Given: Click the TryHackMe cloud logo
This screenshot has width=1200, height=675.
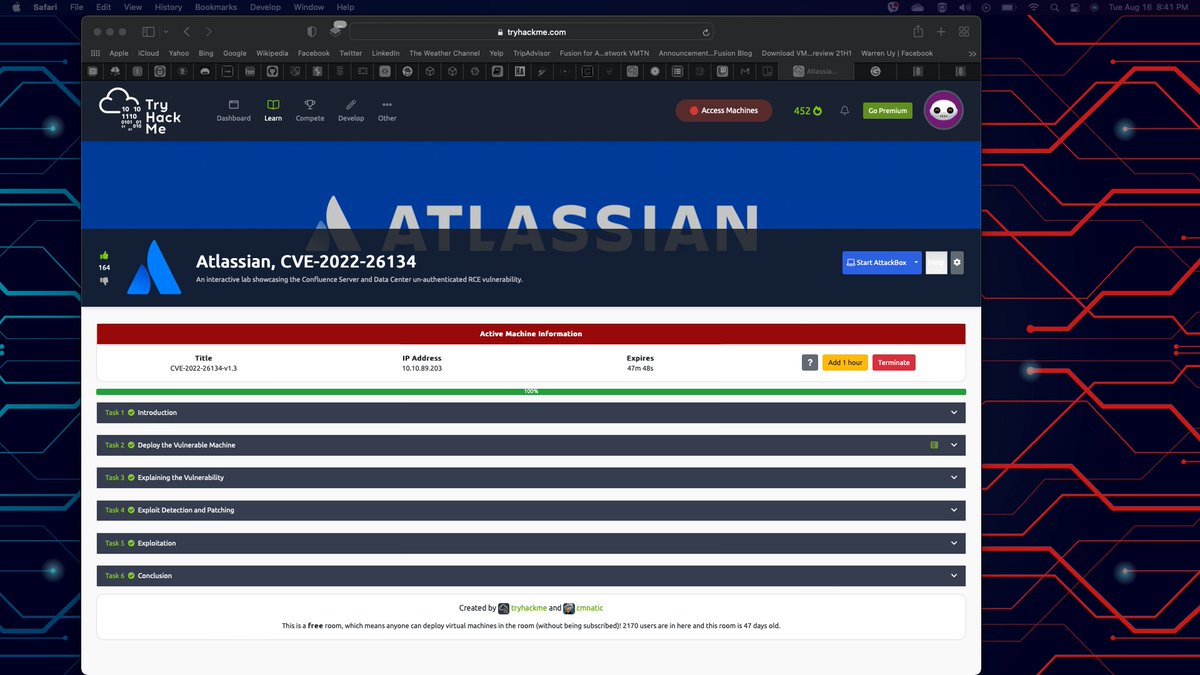Looking at the screenshot, I should click(141, 110).
